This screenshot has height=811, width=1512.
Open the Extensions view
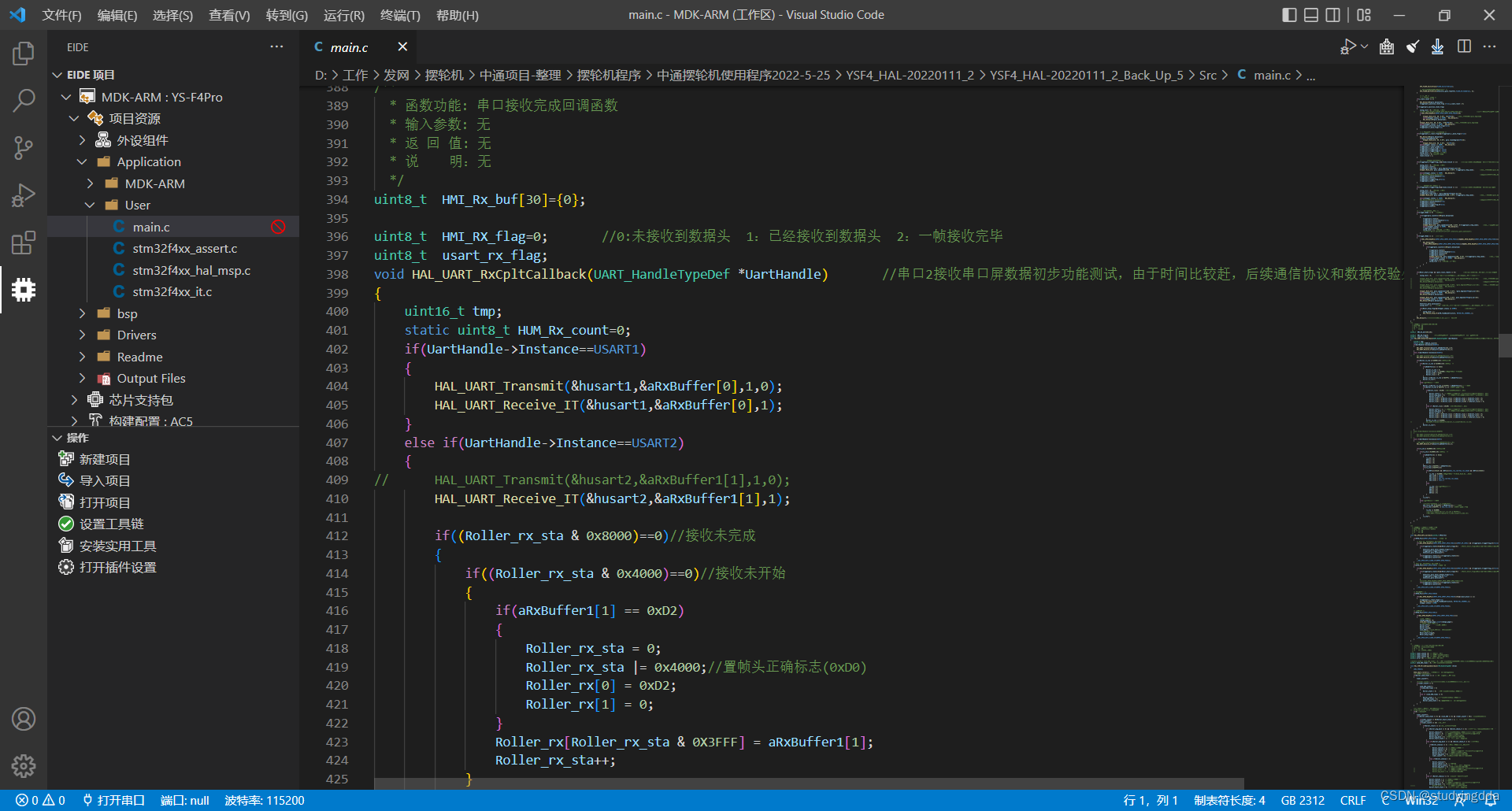pyautogui.click(x=24, y=243)
